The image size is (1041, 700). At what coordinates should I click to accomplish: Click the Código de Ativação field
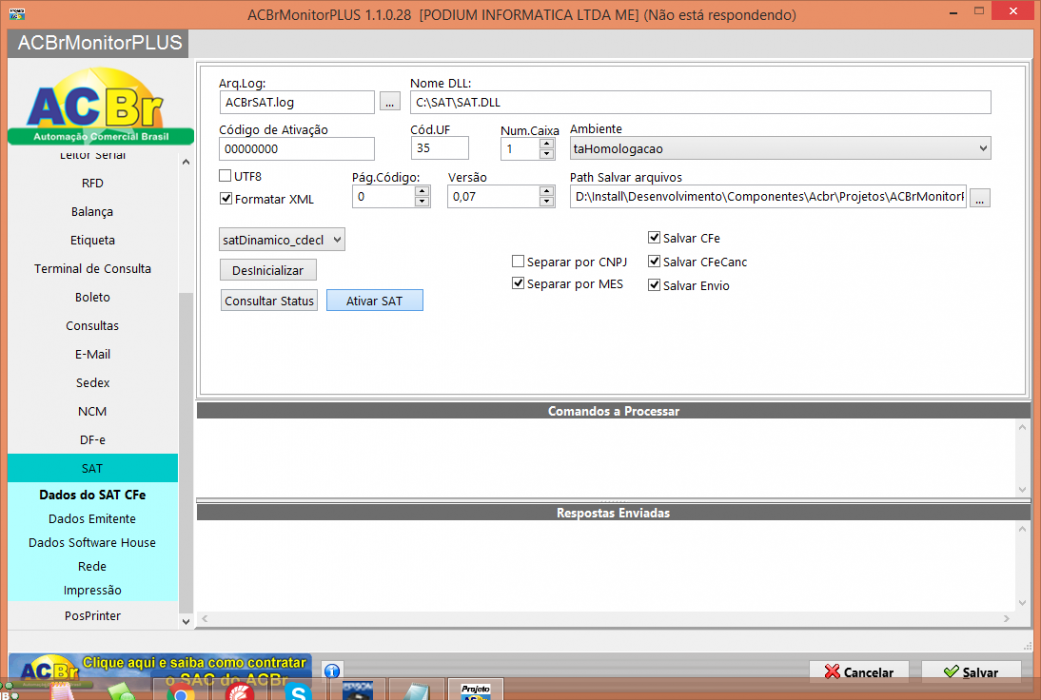(297, 149)
